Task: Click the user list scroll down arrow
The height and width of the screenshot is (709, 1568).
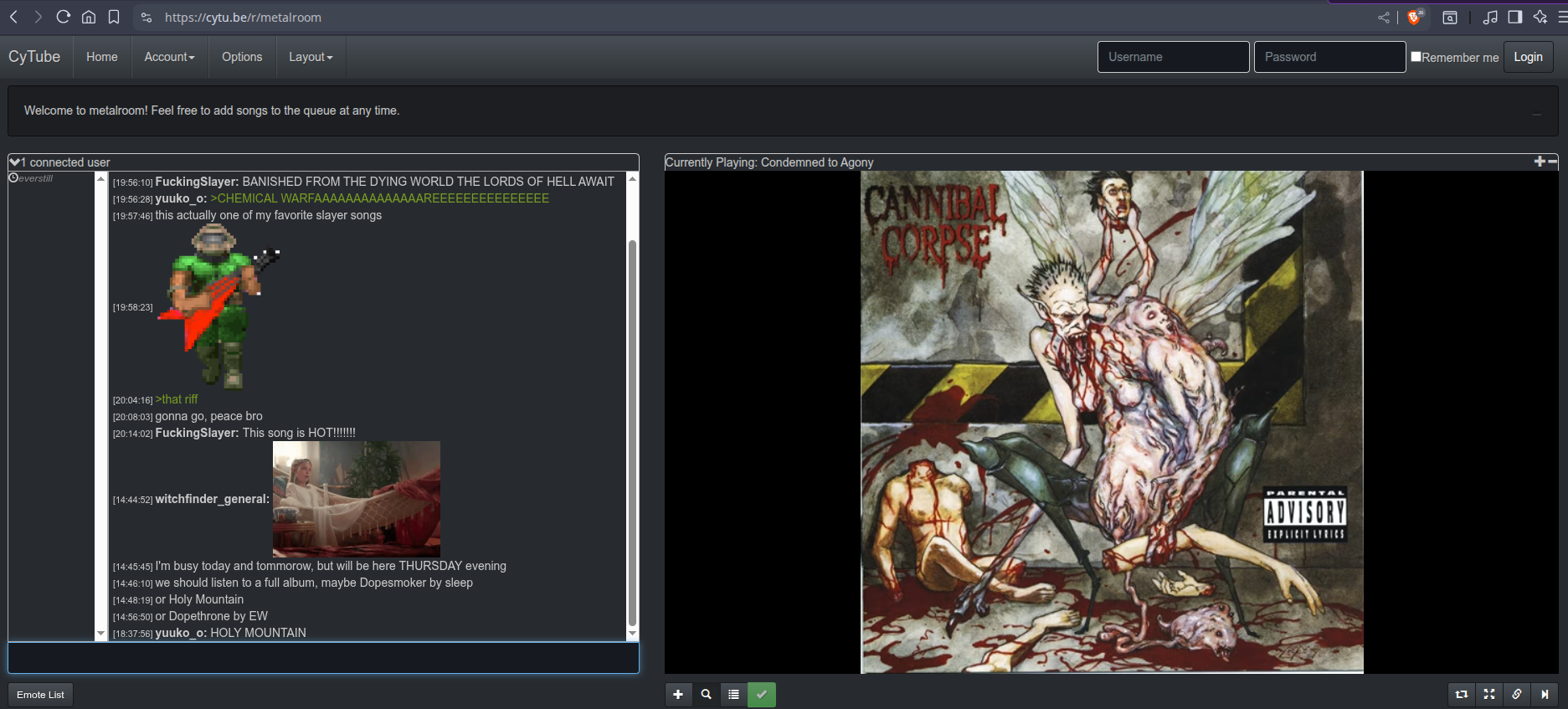Action: [101, 635]
